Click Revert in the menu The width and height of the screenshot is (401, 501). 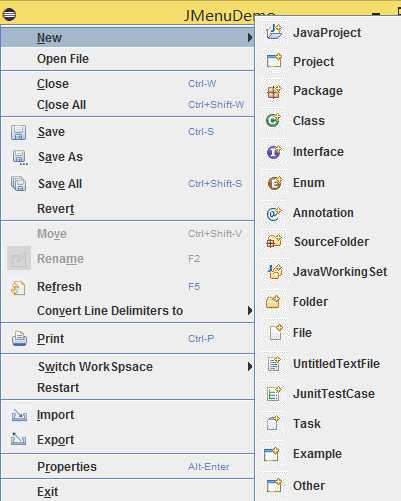point(127,209)
